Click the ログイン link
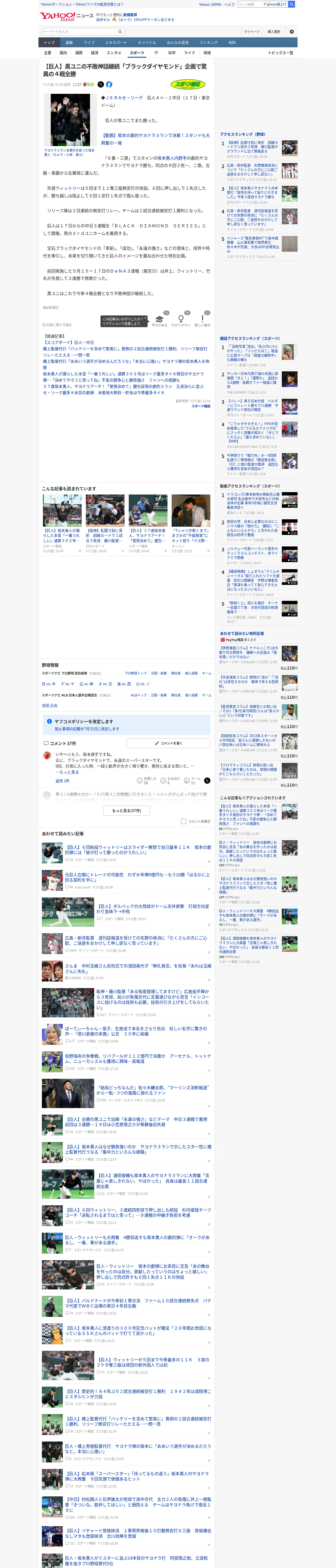Screen dimensions: 336x1568 tap(103, 20)
